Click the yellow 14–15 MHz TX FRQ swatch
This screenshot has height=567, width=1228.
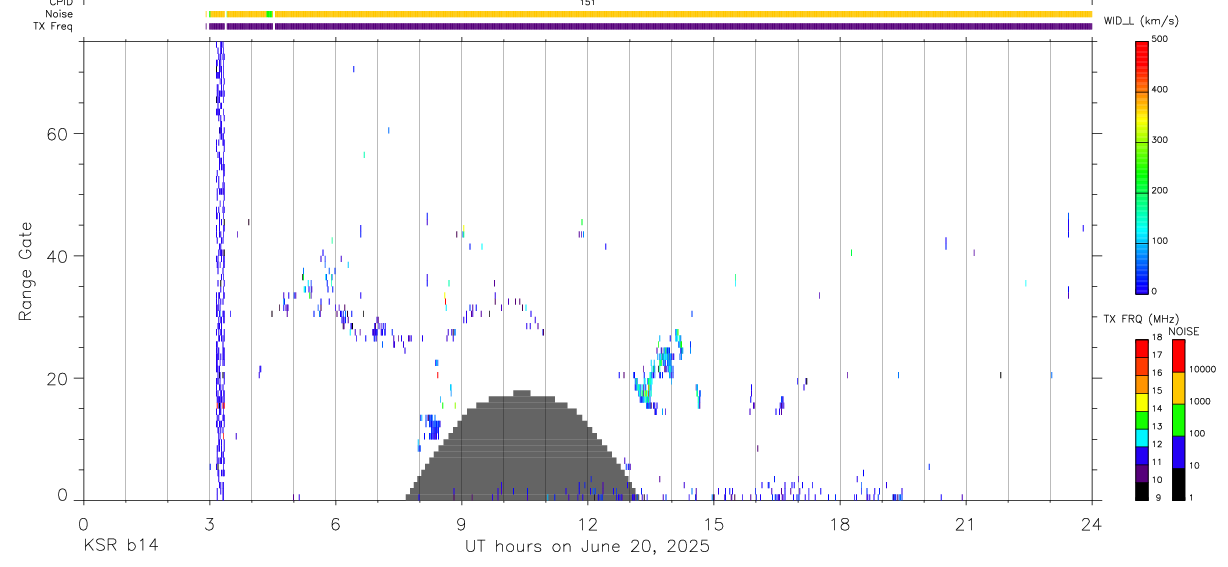[x=1141, y=402]
